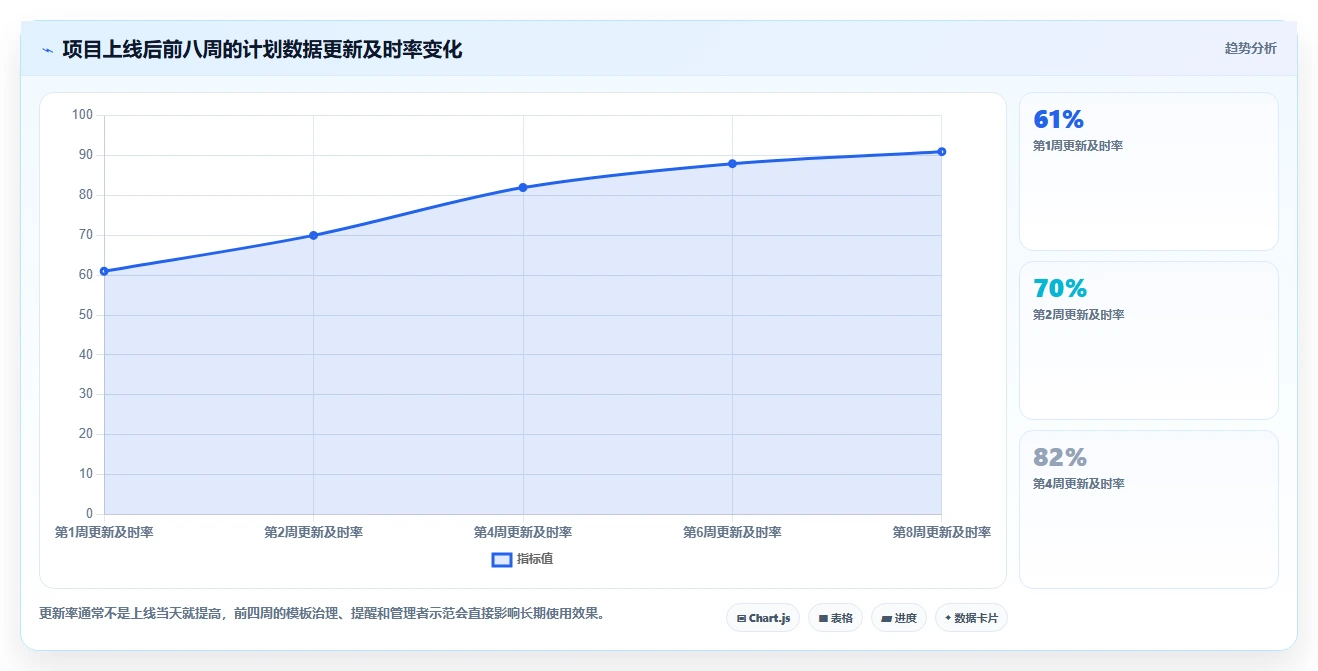Click the icon inside the 表格 tag
This screenshot has height=671, width=1318.
(823, 619)
